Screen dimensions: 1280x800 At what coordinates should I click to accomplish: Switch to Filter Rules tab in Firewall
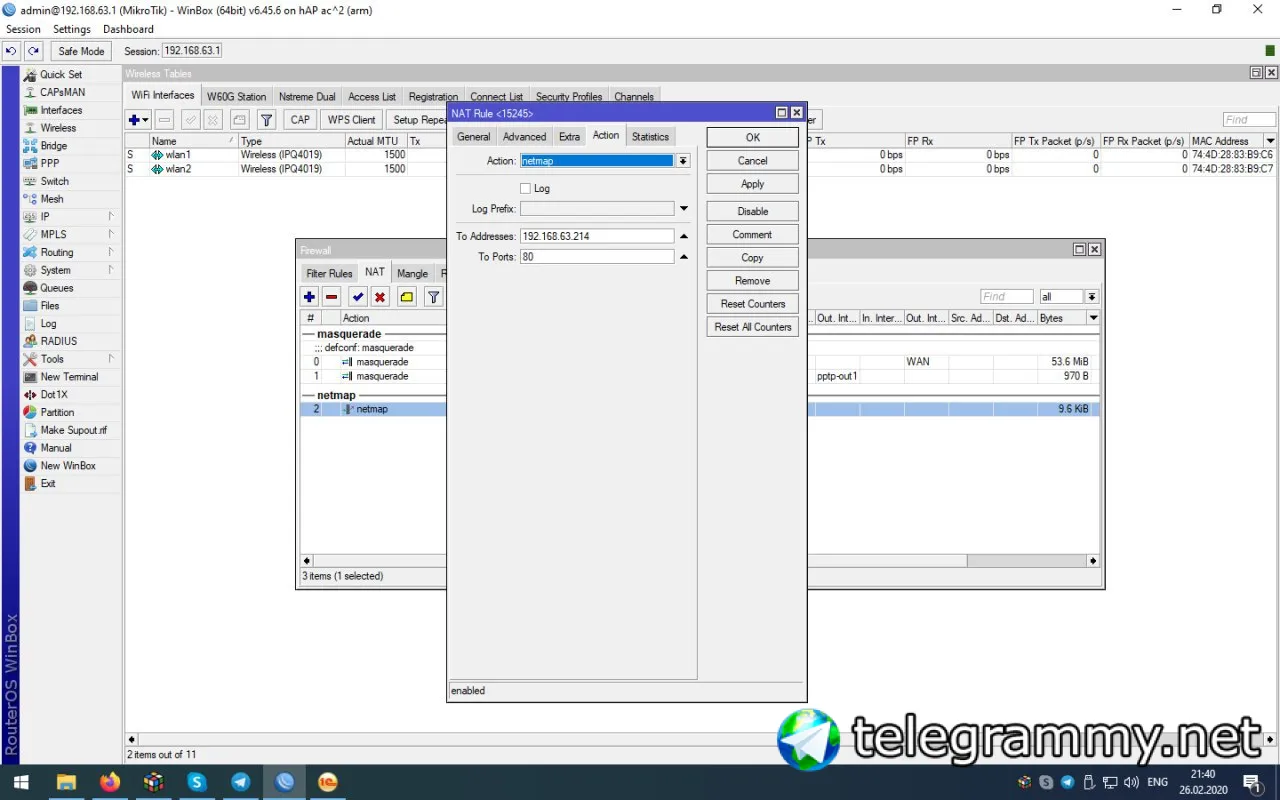click(330, 273)
